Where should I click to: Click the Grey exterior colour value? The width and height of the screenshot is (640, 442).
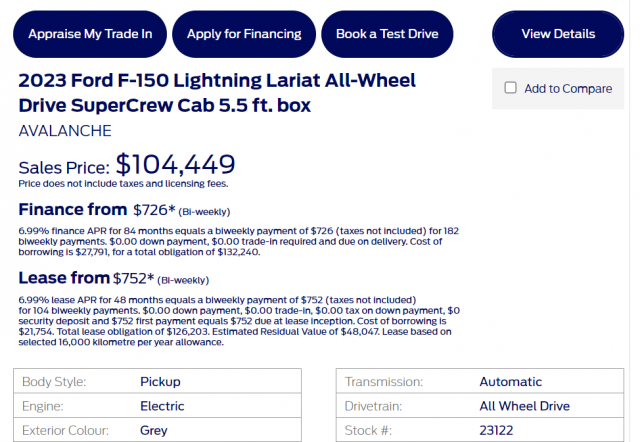click(156, 430)
